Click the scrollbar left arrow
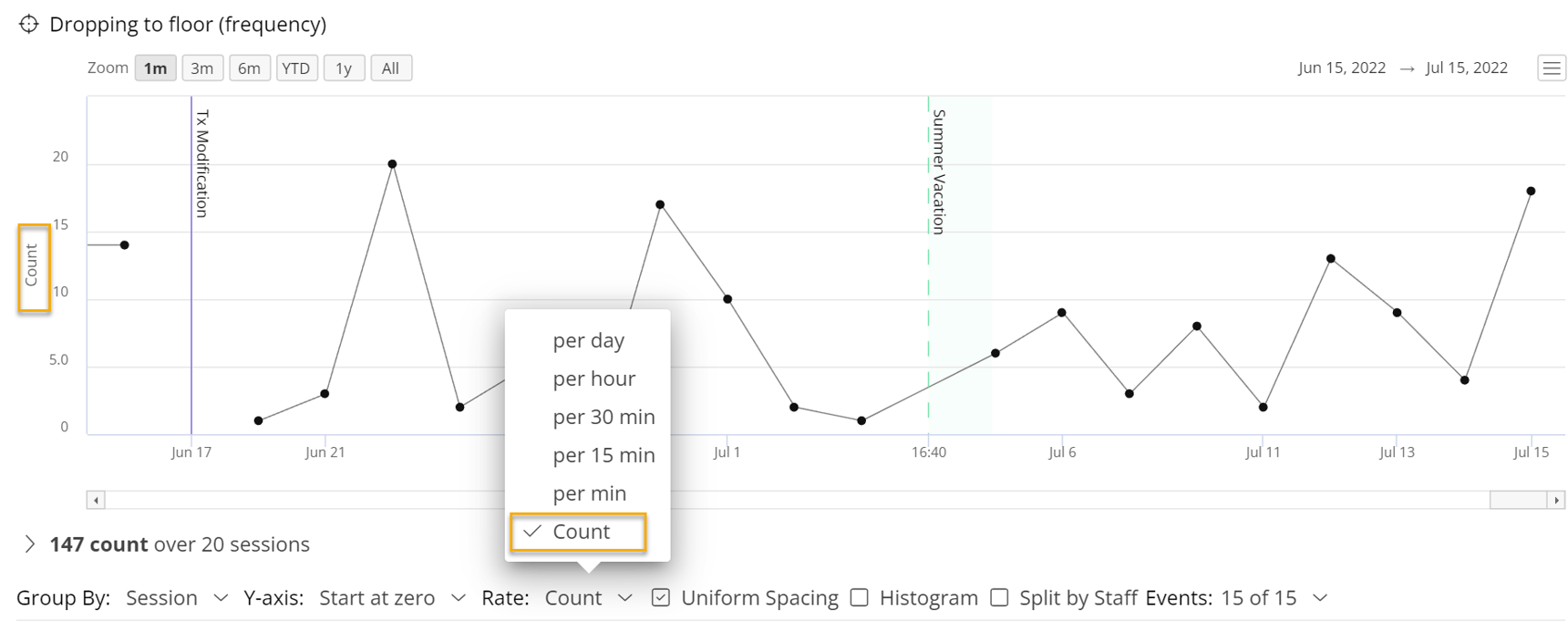Image resolution: width=1568 pixels, height=622 pixels. click(x=96, y=500)
